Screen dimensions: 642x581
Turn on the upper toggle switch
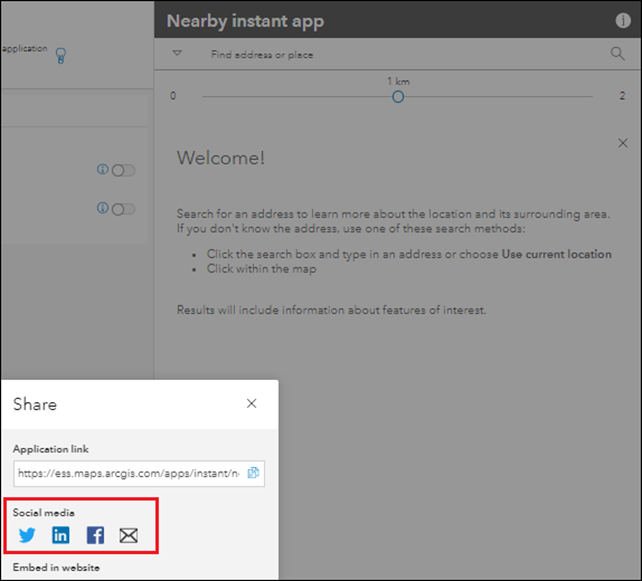pyautogui.click(x=124, y=170)
